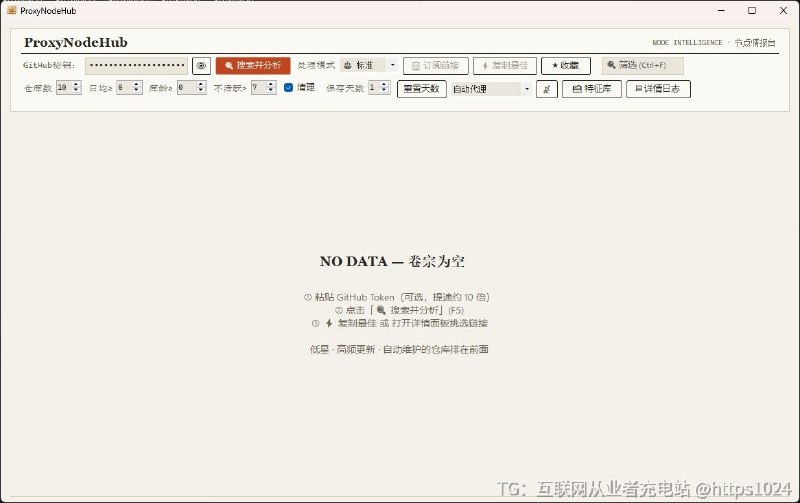This screenshot has height=503, width=800.
Task: Click the 复制最佳 lightning button
Action: [x=505, y=66]
